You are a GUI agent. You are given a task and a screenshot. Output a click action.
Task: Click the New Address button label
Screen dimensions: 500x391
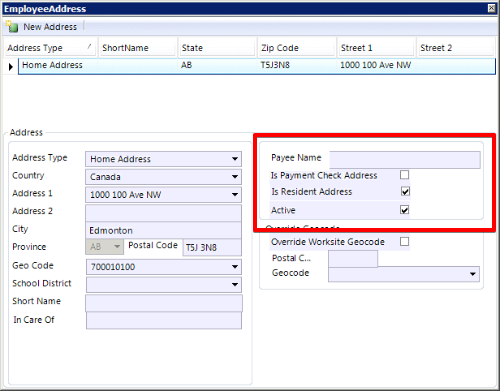pyautogui.click(x=50, y=27)
